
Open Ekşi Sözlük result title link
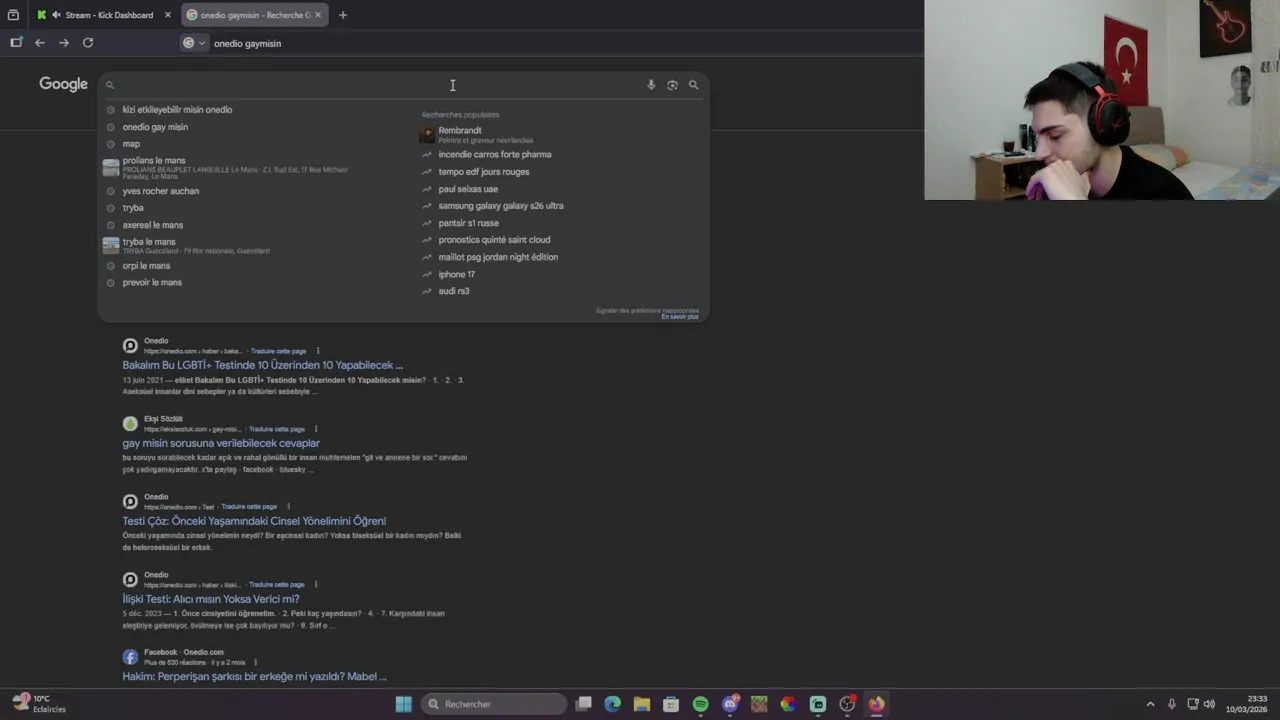pos(221,443)
